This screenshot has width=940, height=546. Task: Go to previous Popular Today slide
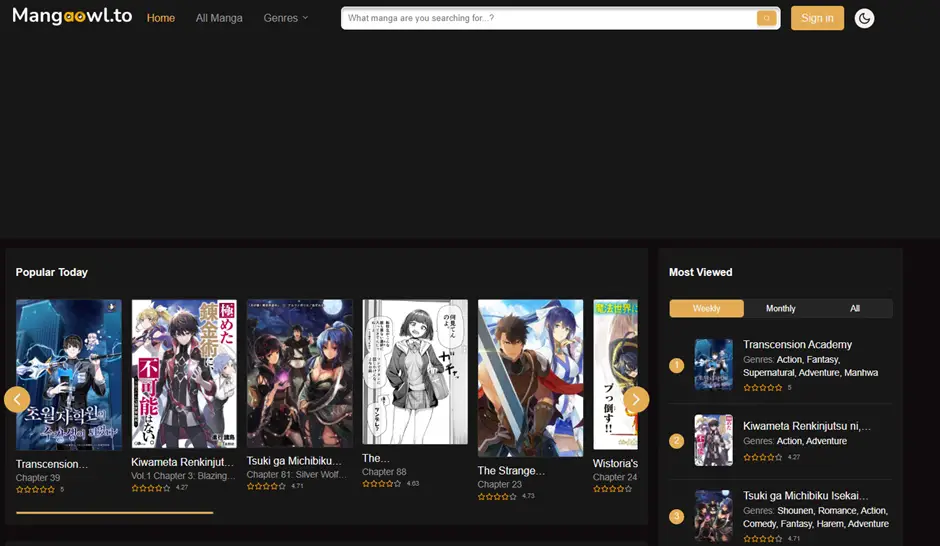pos(17,399)
